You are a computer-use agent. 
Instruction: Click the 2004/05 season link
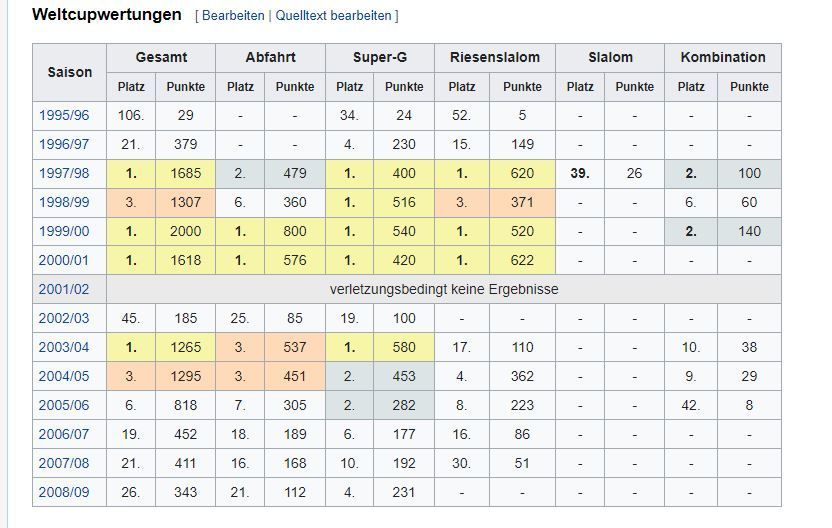pyautogui.click(x=64, y=376)
